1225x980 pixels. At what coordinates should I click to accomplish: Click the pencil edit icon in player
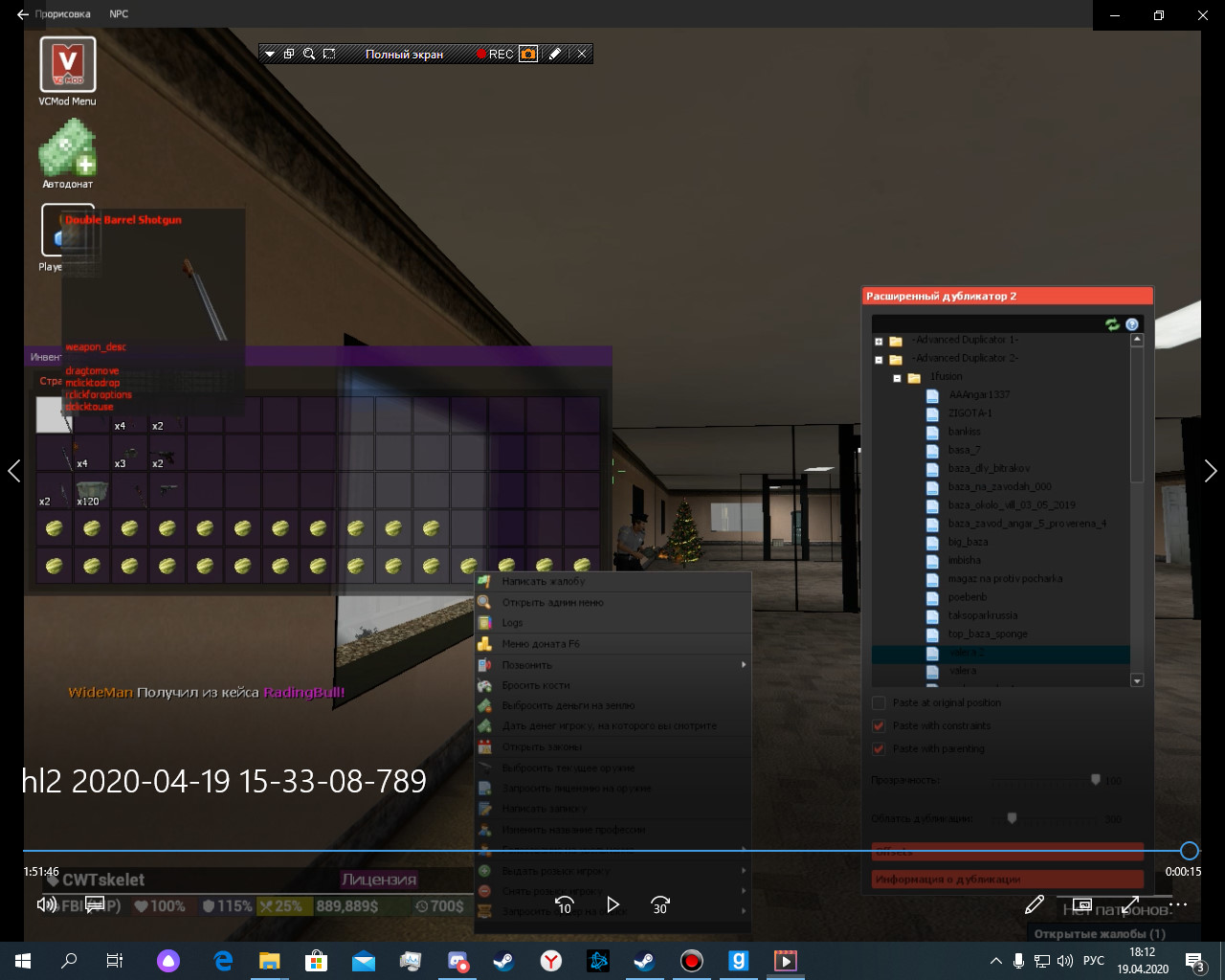1035,904
